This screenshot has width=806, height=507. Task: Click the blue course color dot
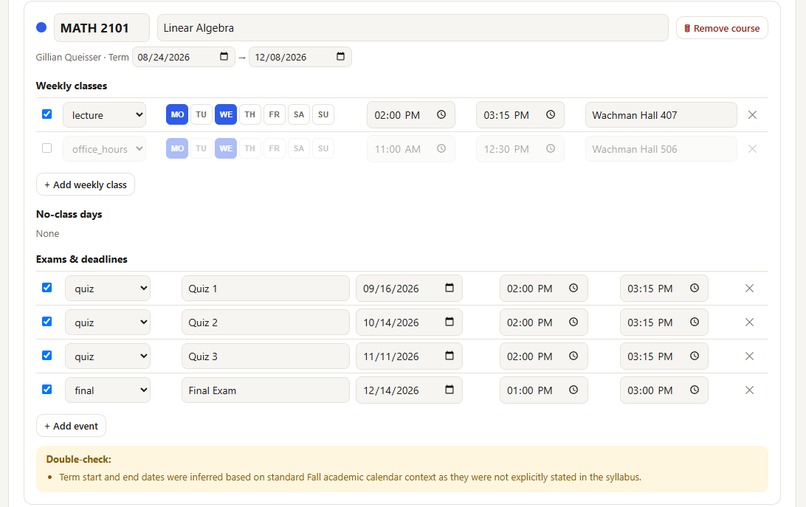pos(42,27)
